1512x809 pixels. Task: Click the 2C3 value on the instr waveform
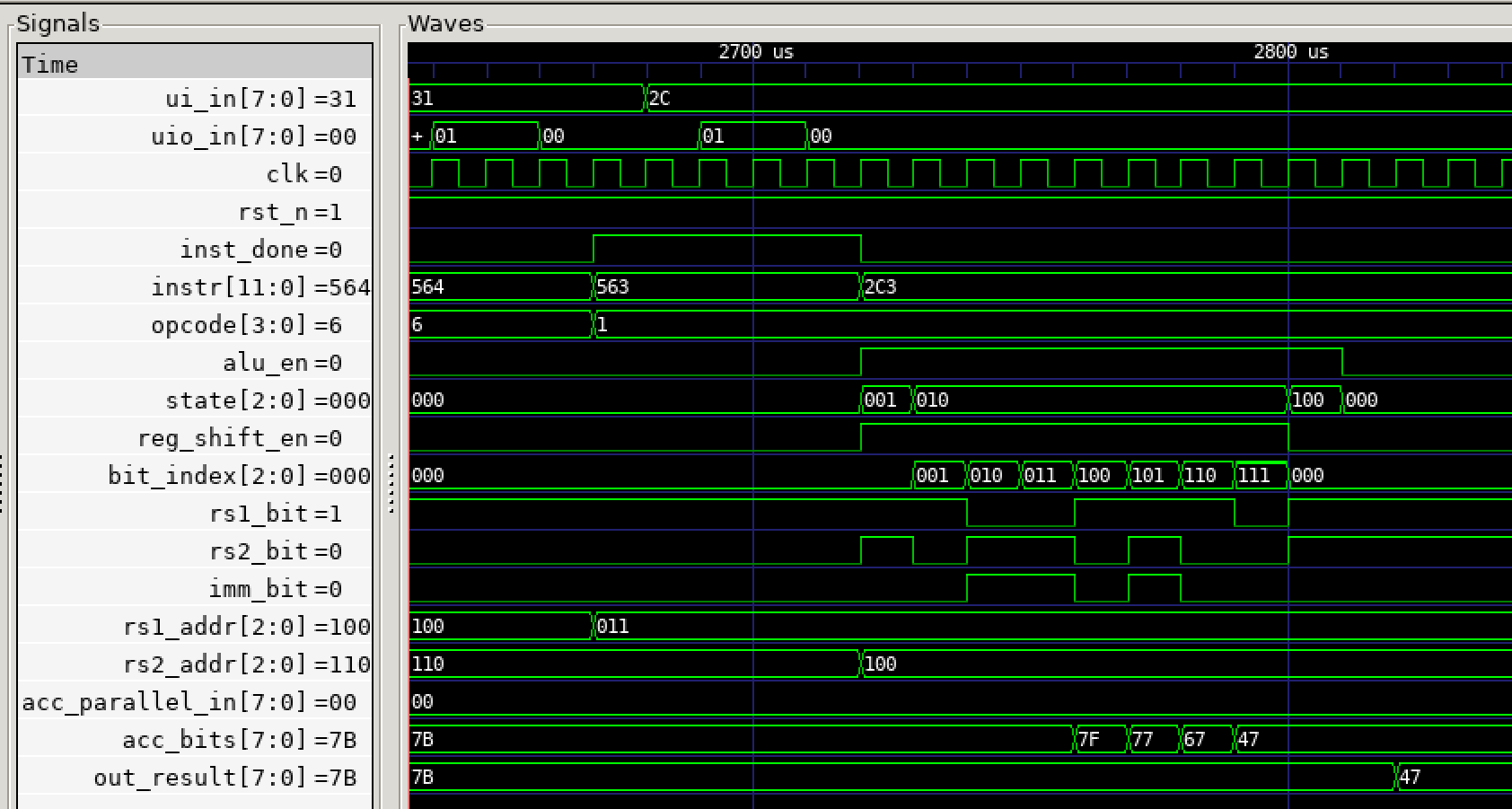point(880,286)
